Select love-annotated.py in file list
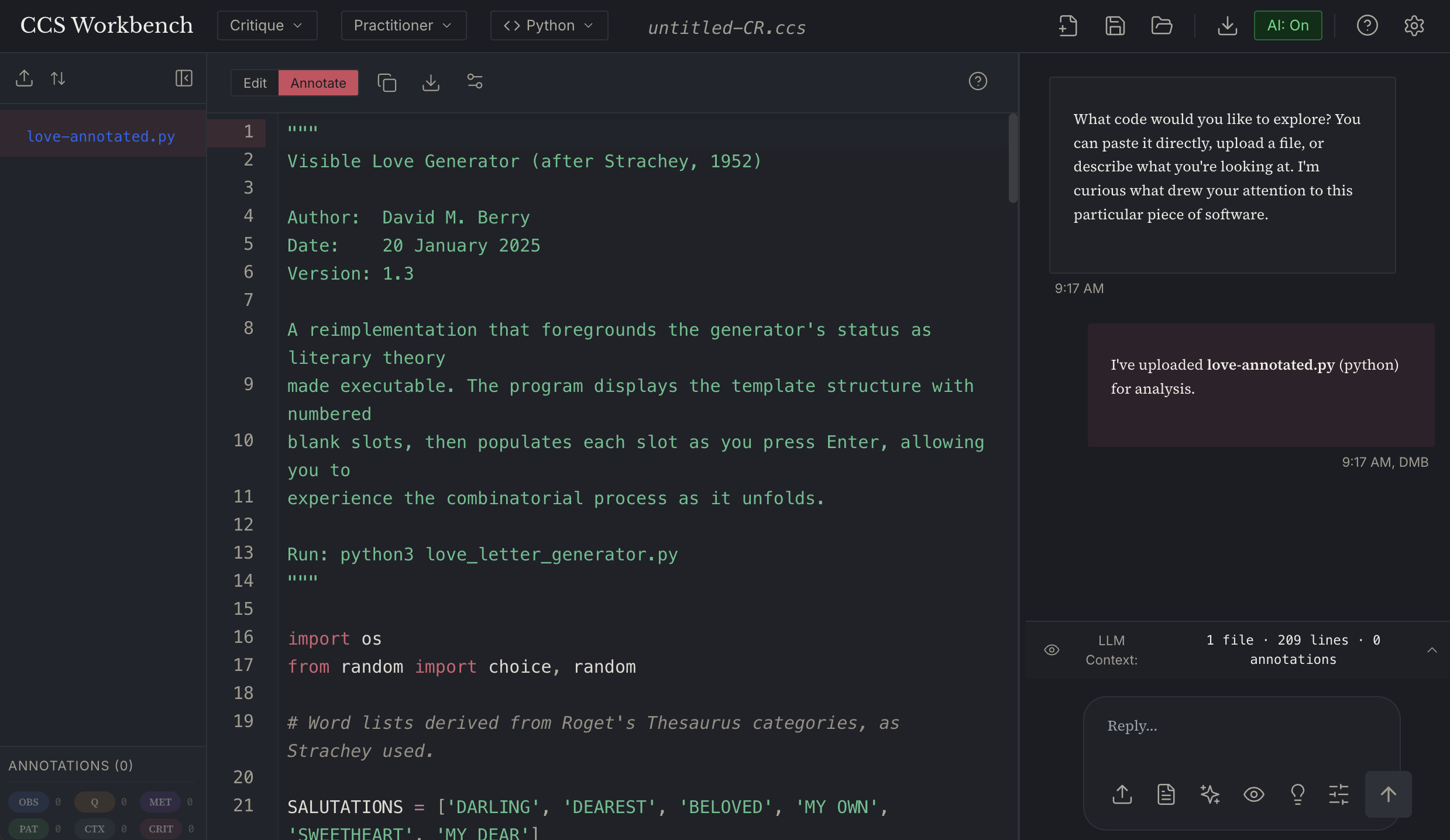 pos(101,136)
